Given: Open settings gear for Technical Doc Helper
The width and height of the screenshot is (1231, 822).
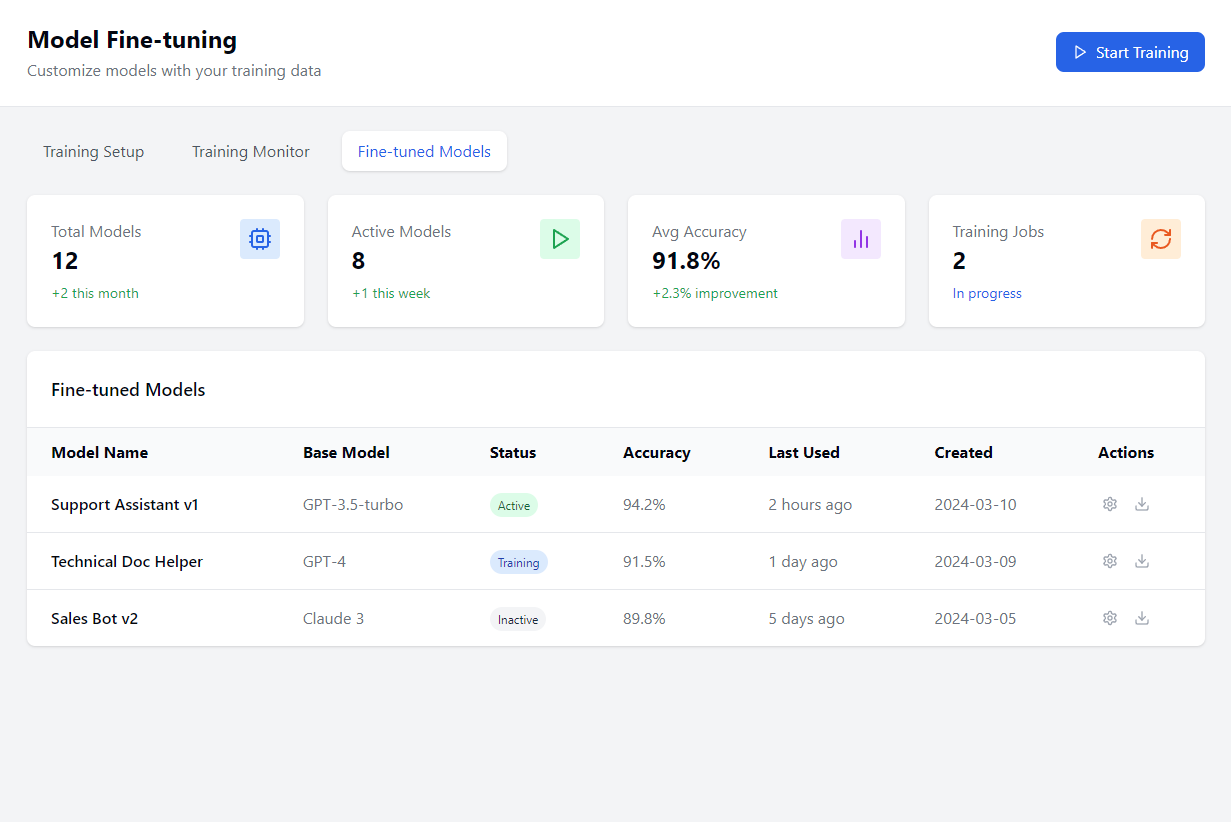Looking at the screenshot, I should [1109, 561].
